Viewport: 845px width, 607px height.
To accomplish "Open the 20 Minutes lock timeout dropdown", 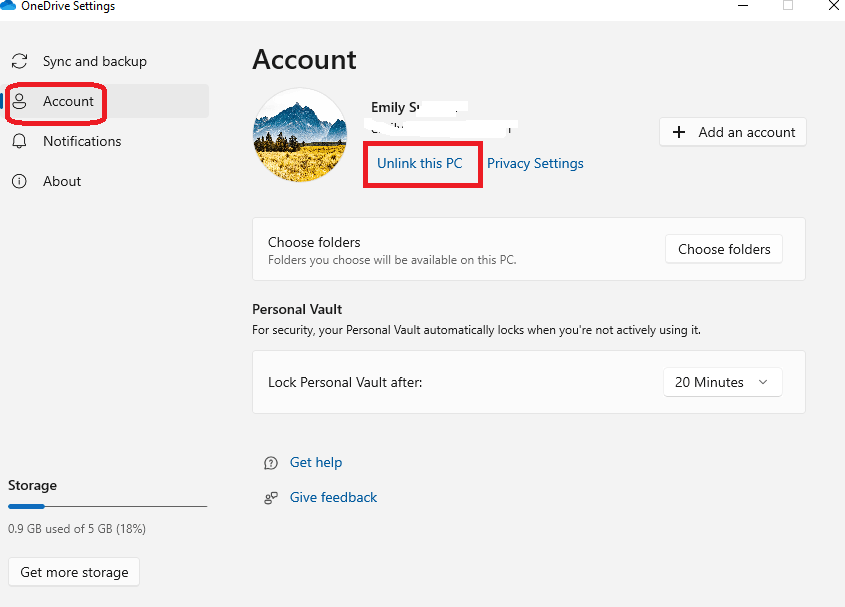I will [723, 382].
